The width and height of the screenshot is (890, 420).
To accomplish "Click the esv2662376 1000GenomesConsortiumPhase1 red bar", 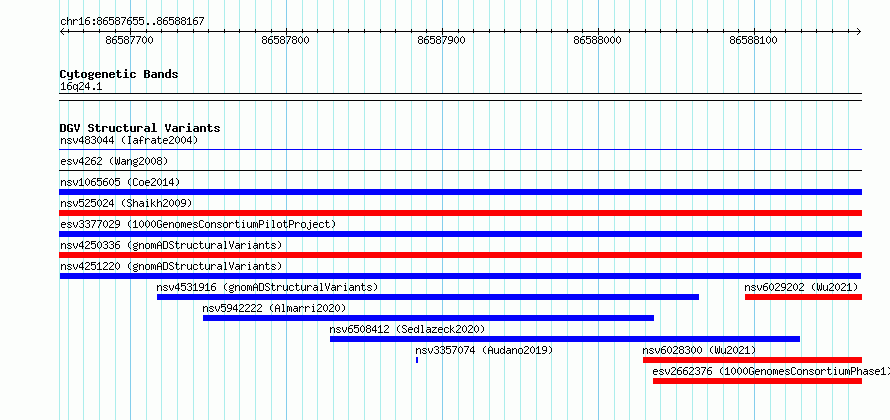I will pyautogui.click(x=757, y=381).
